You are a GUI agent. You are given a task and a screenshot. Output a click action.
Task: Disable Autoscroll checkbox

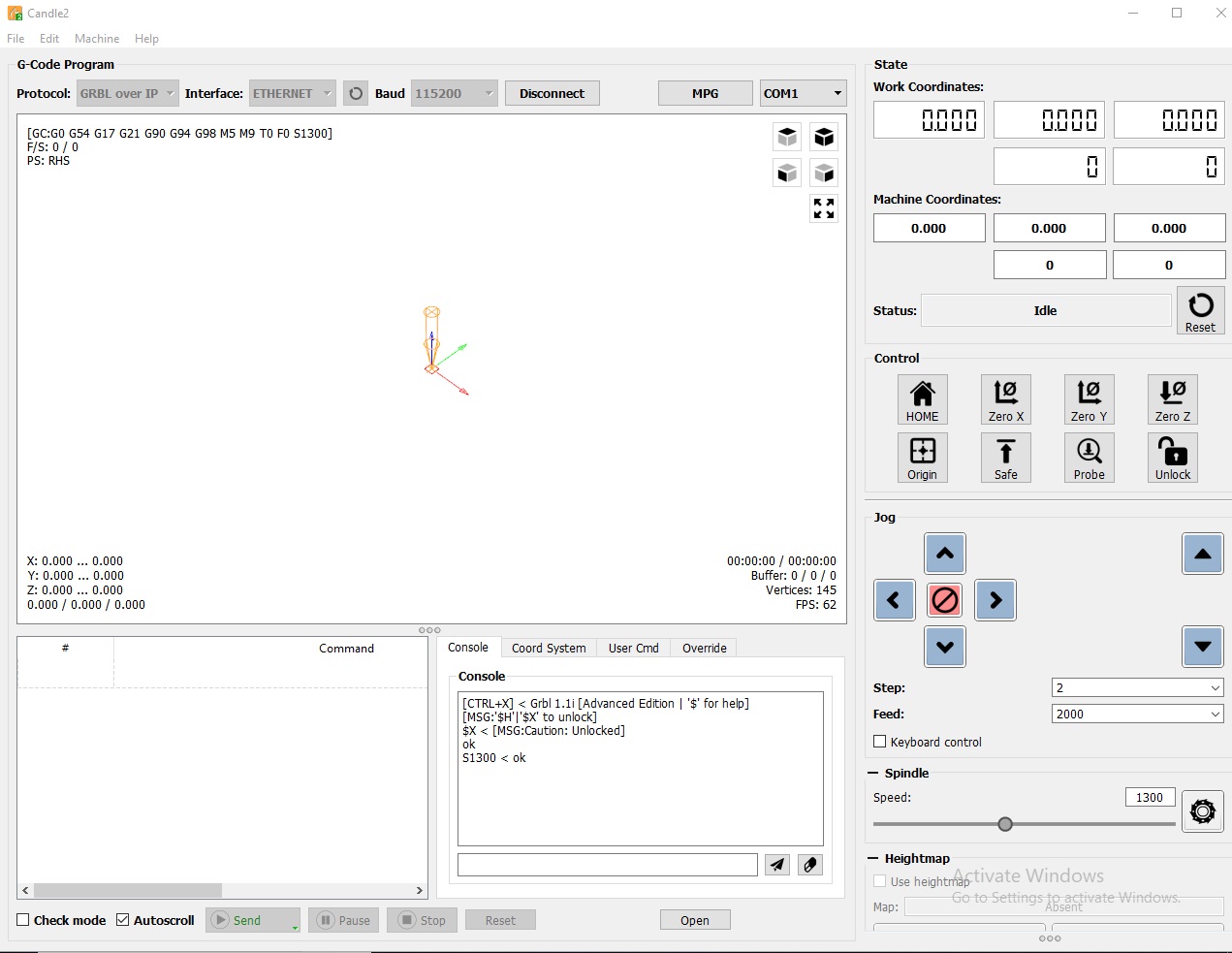pyautogui.click(x=123, y=920)
